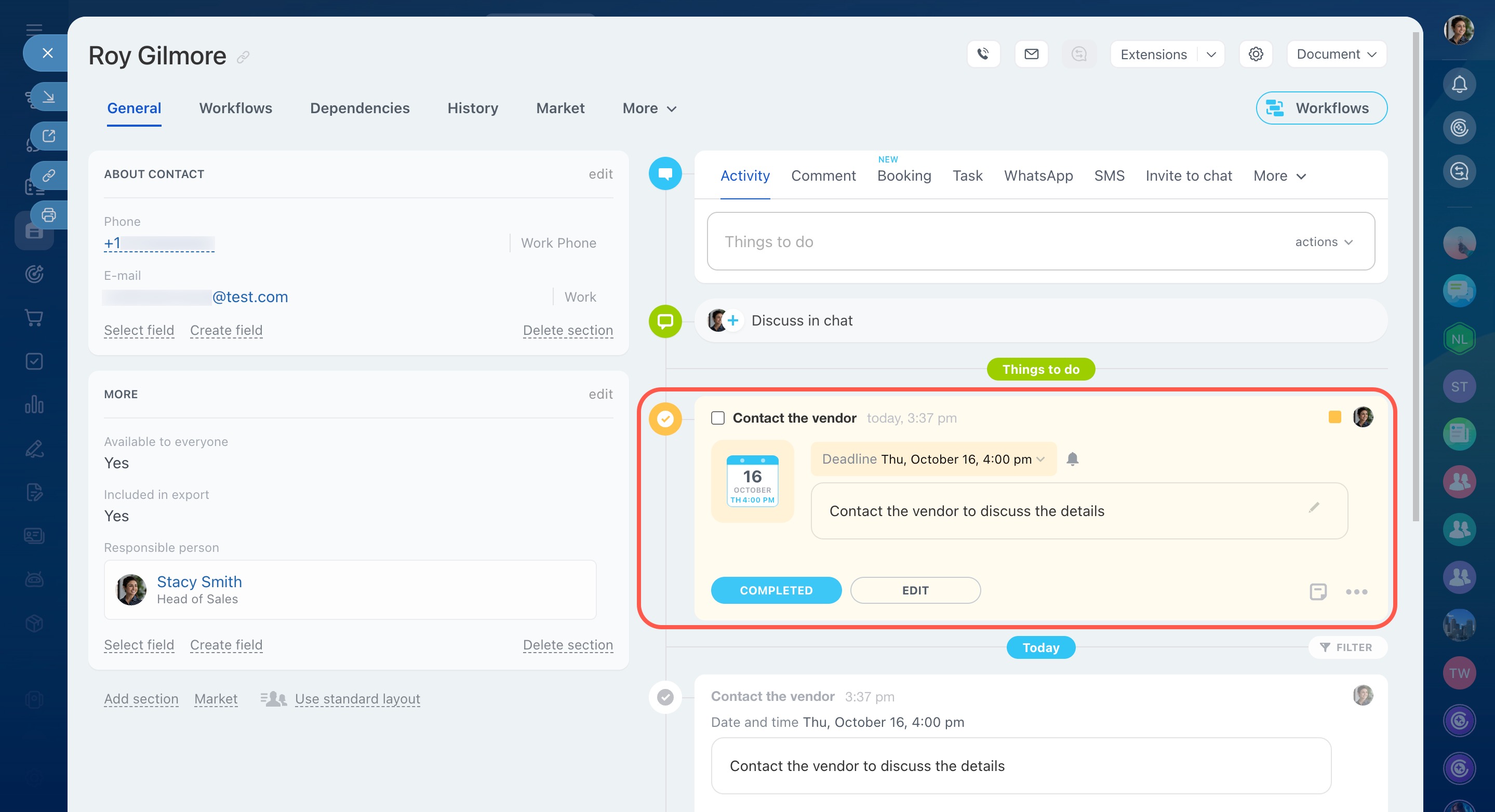
Task: Click the print icon in left panel
Action: [x=49, y=215]
